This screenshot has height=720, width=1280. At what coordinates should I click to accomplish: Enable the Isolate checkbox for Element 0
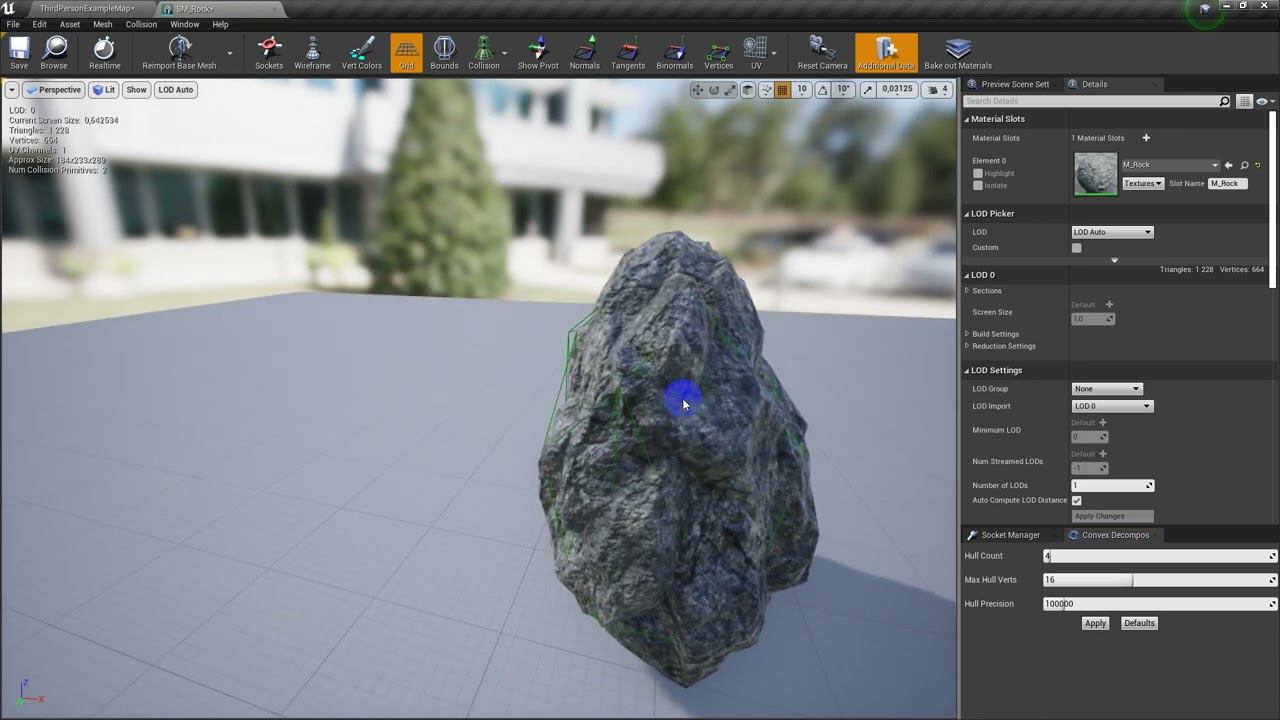(x=978, y=186)
